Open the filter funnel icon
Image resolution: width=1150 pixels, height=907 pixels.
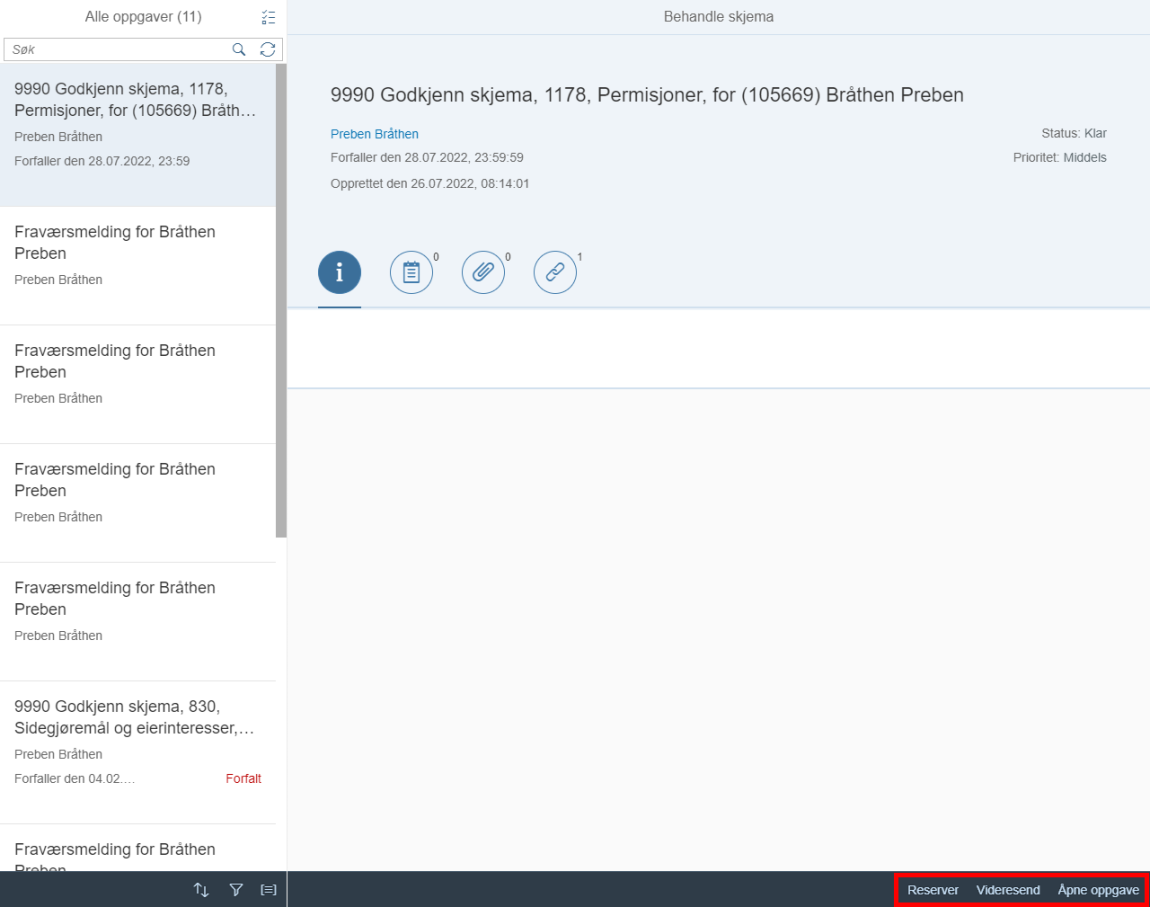[235, 889]
